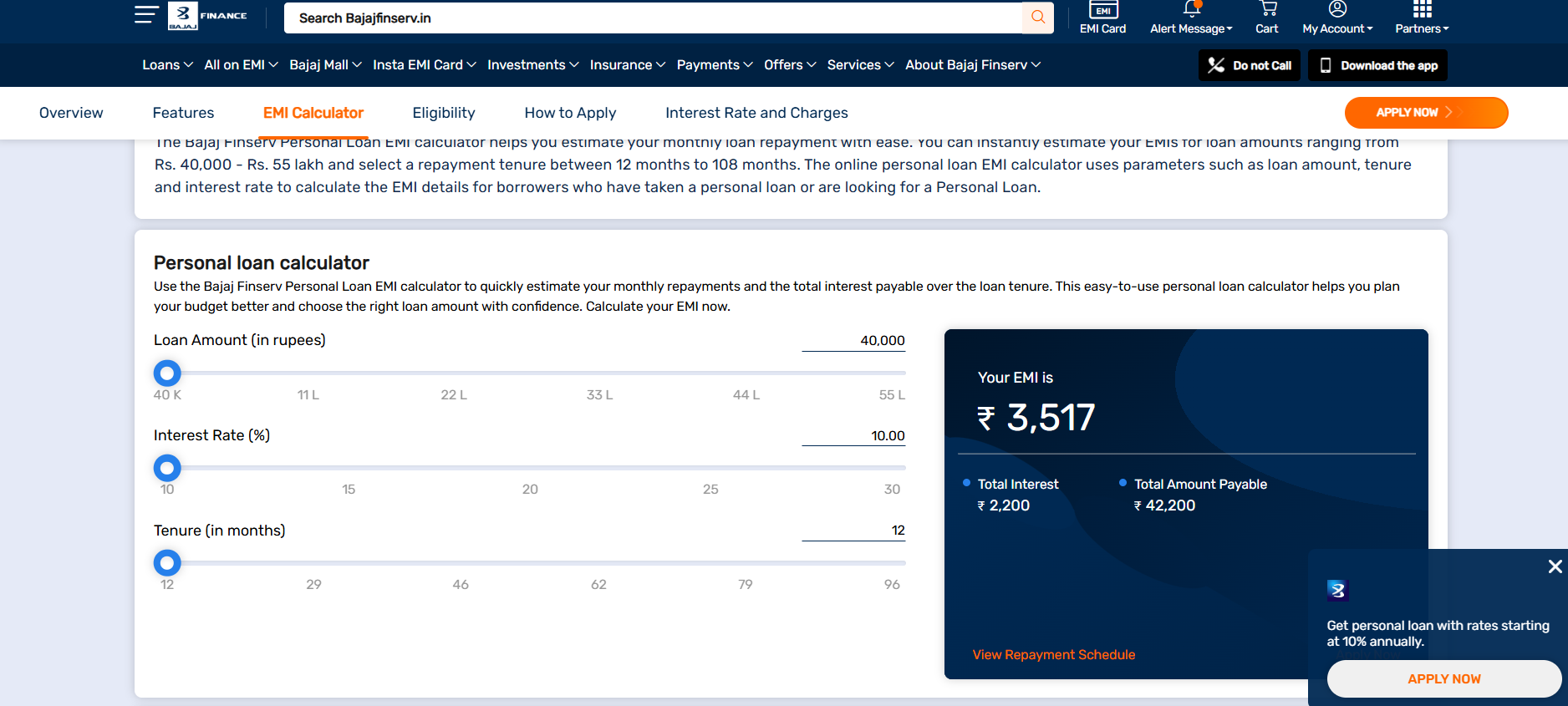Open the EMI Card icon
1568x706 pixels.
pos(1103,9)
